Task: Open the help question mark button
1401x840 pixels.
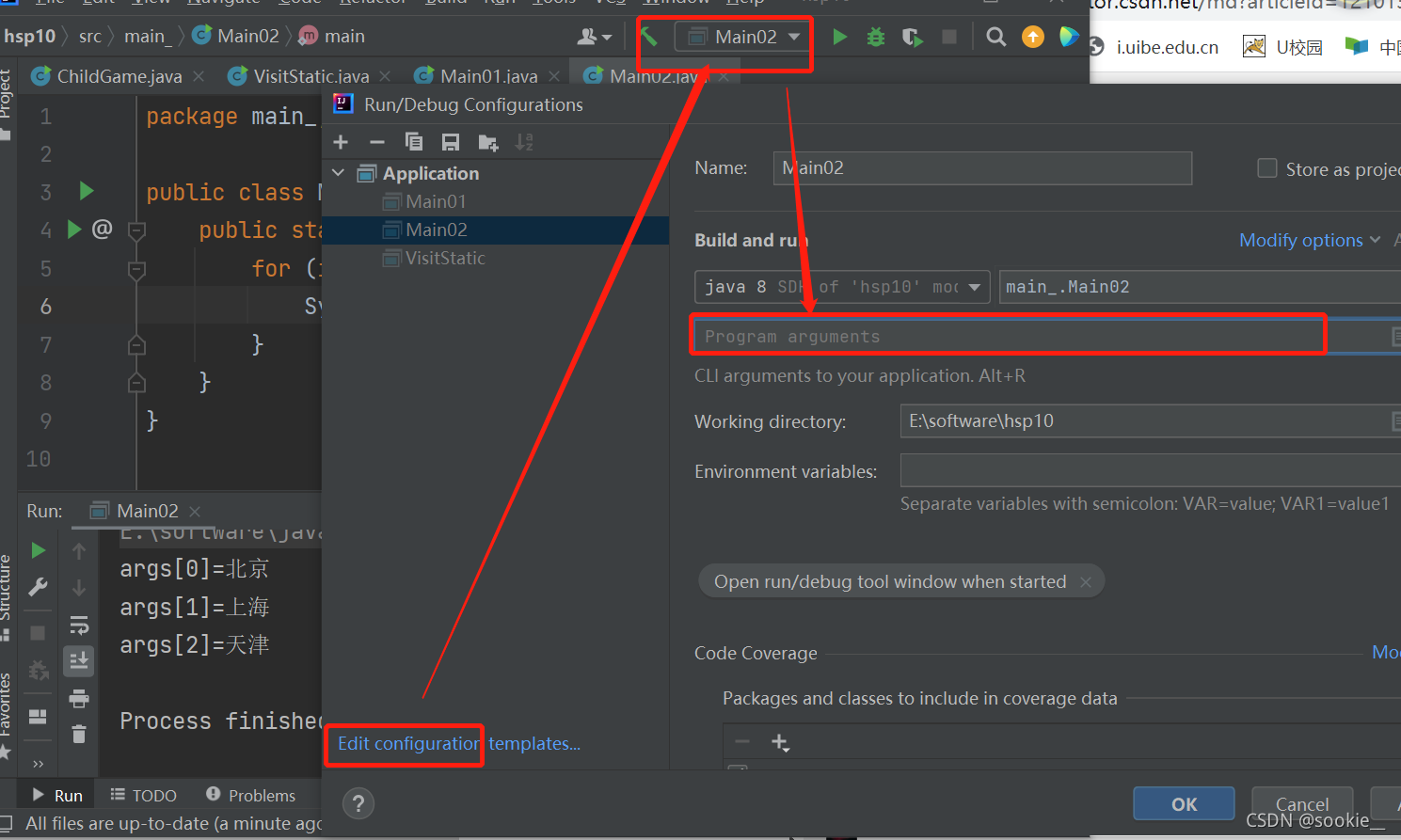Action: [358, 803]
